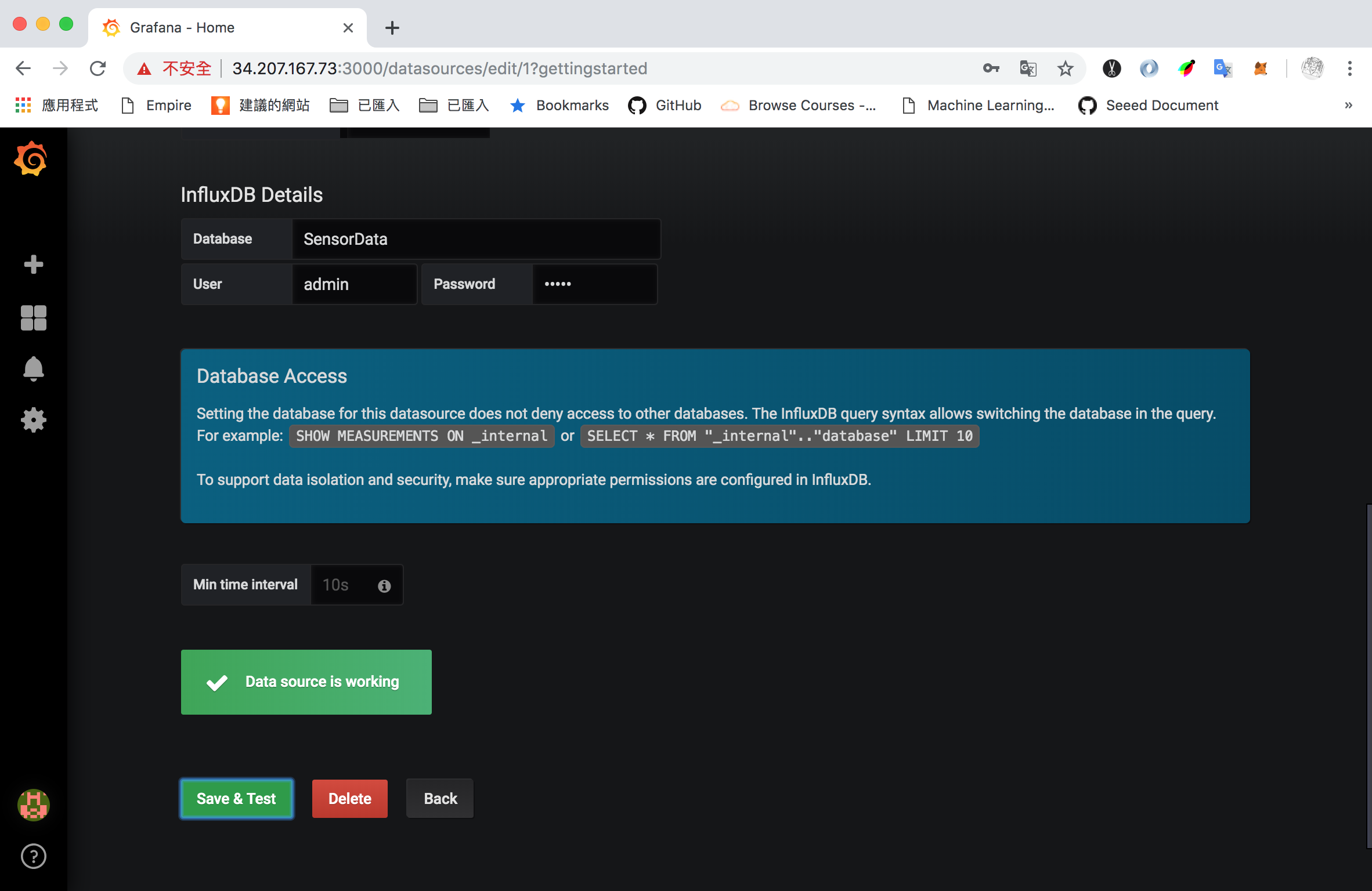Open the 建議的網站 bookmark
1372x891 pixels.
click(x=261, y=105)
